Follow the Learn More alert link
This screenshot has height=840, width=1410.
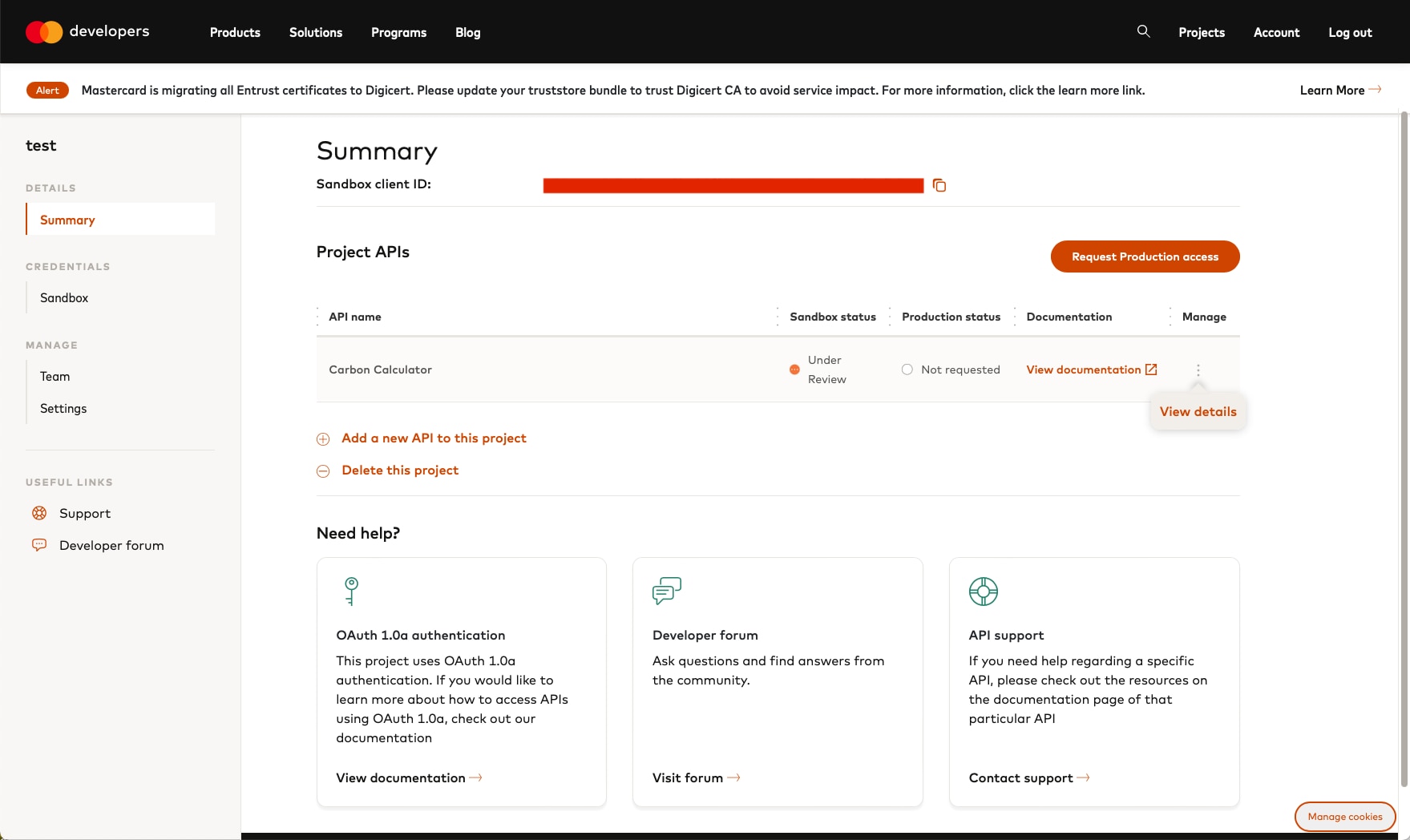[x=1339, y=91]
